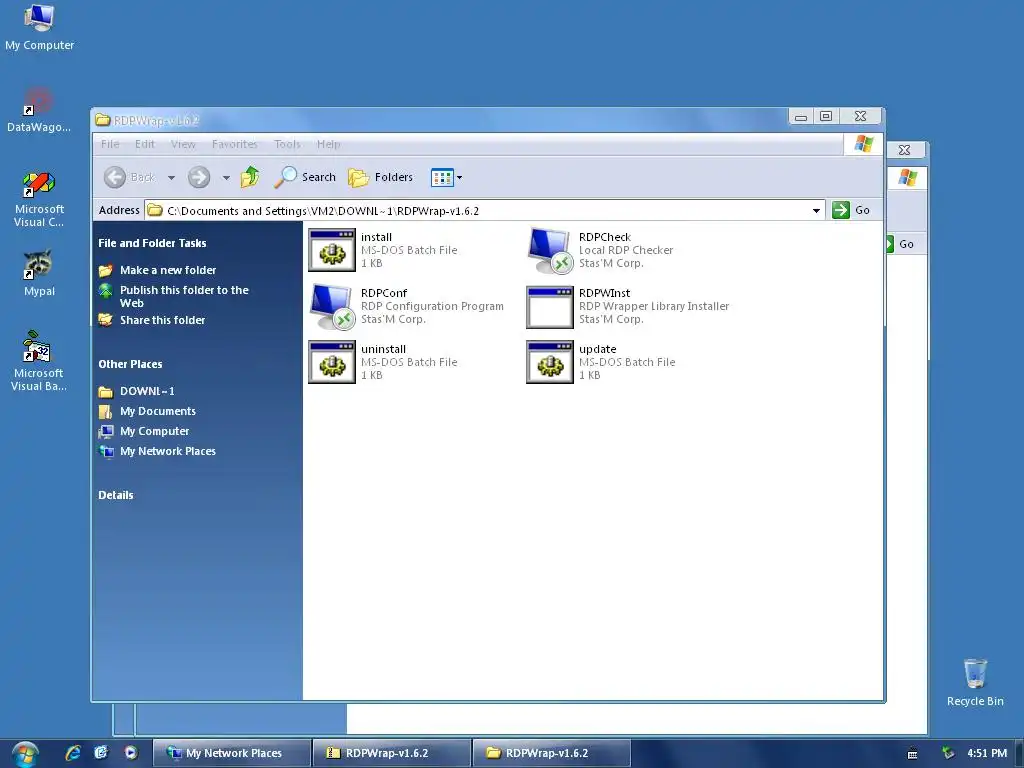The width and height of the screenshot is (1024, 768).
Task: Expand the Address bar dropdown
Action: [816, 210]
